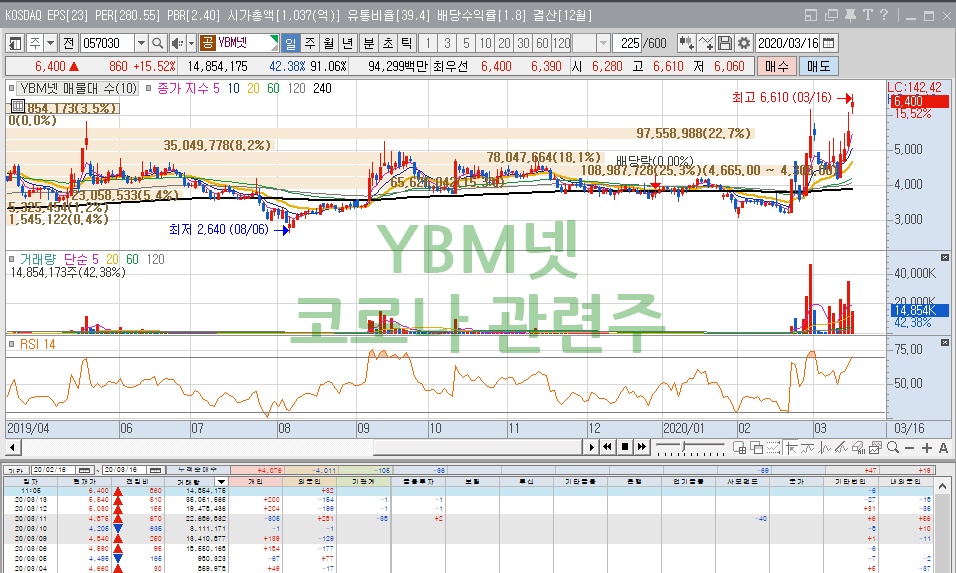Click the save floppy disk icon
Screen dimensions: 956x573
coord(724,43)
